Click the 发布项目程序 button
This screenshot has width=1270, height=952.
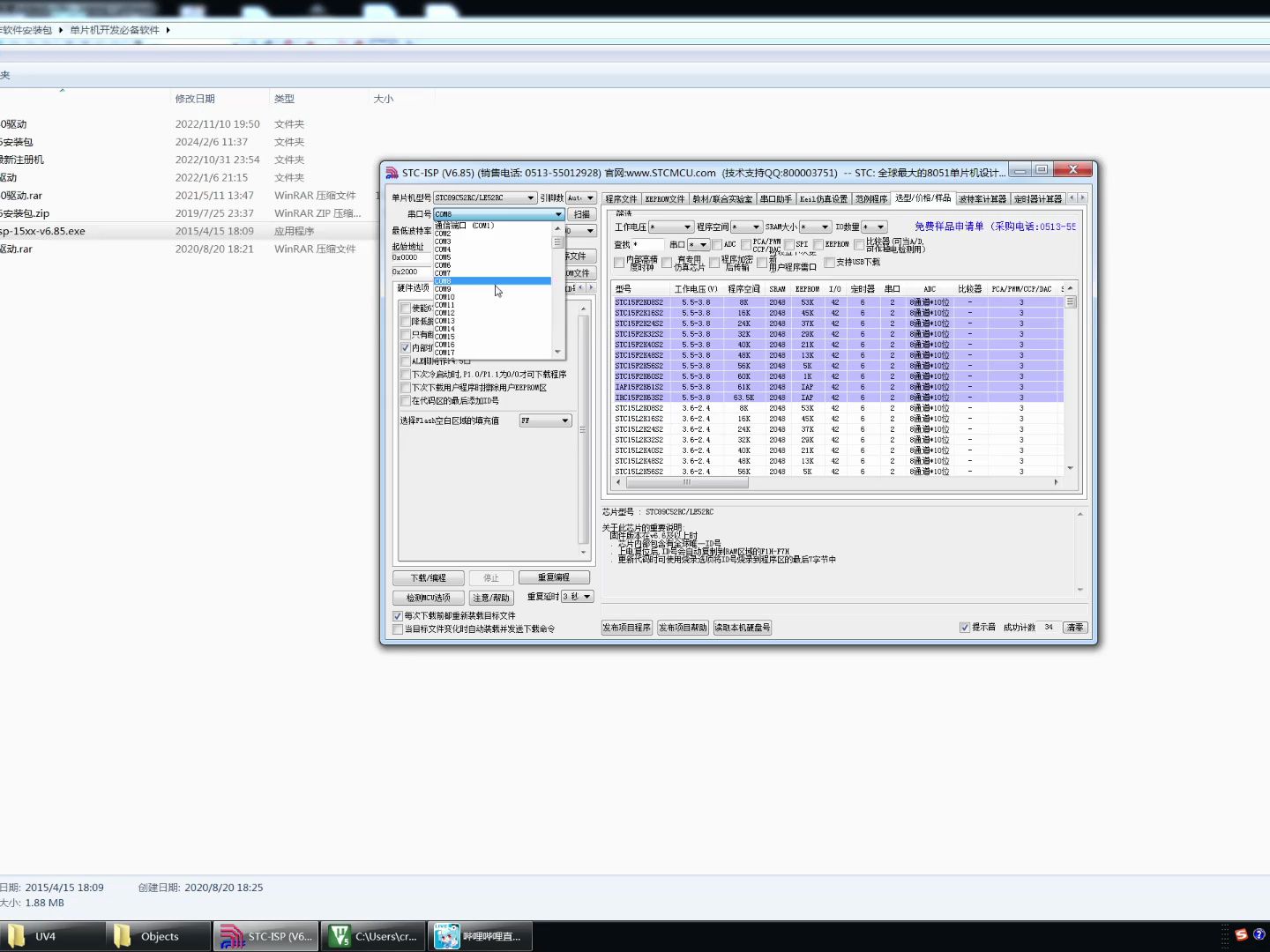click(x=626, y=628)
